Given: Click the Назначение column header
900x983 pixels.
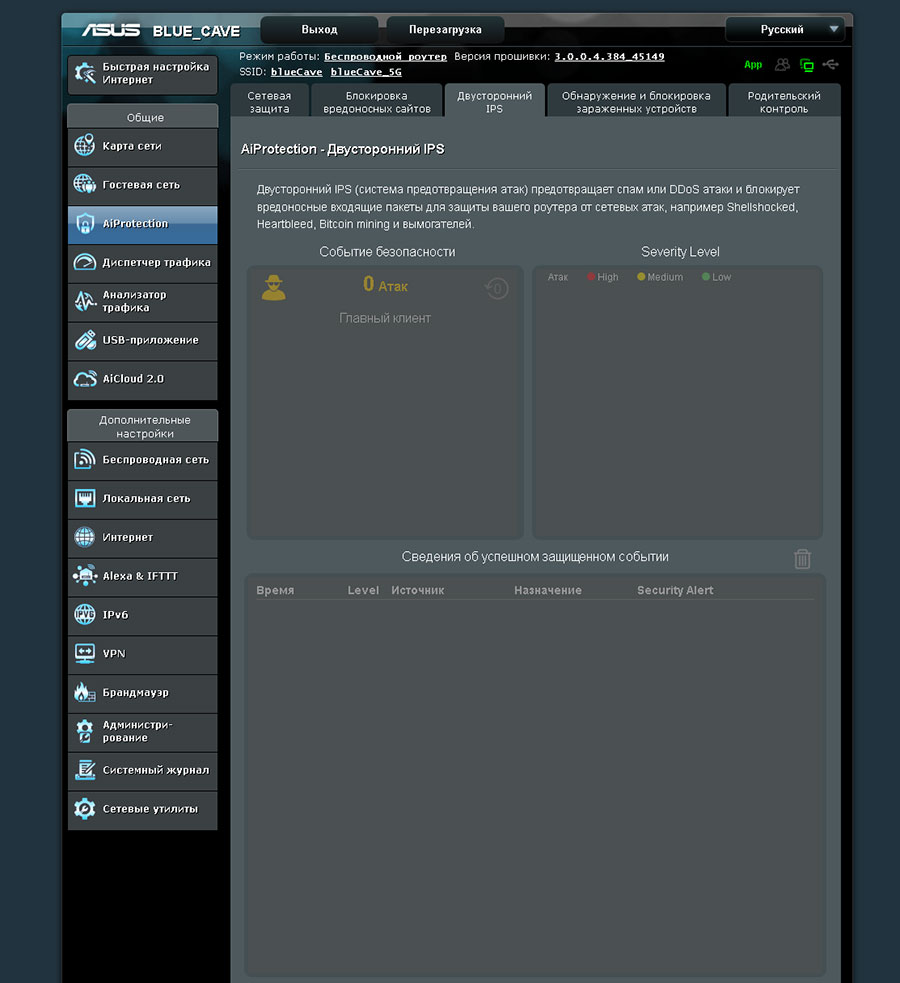Looking at the screenshot, I should click(548, 591).
